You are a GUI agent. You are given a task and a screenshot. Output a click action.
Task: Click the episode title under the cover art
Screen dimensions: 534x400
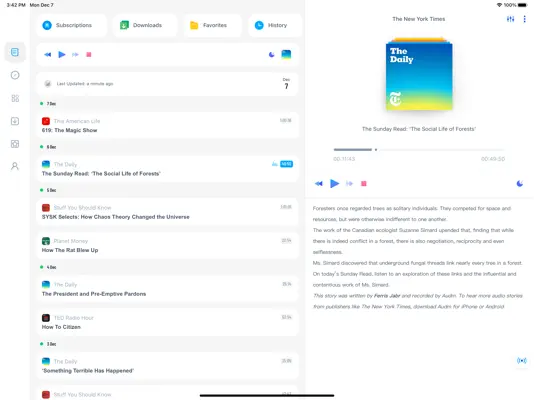coord(419,129)
